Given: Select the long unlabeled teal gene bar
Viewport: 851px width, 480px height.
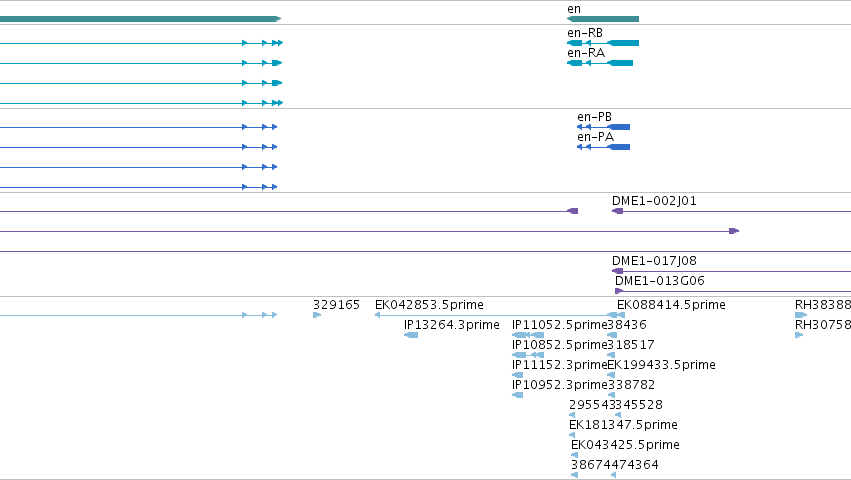Looking at the screenshot, I should tap(140, 19).
